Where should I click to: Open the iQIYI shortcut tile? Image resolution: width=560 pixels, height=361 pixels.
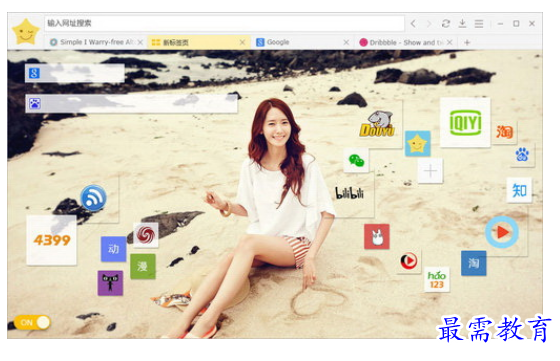click(465, 122)
